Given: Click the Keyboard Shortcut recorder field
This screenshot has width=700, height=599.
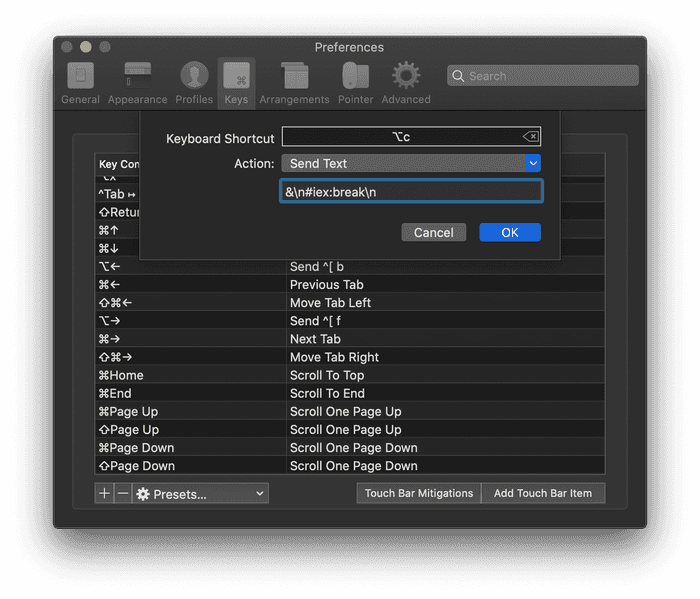Looking at the screenshot, I should (411, 137).
